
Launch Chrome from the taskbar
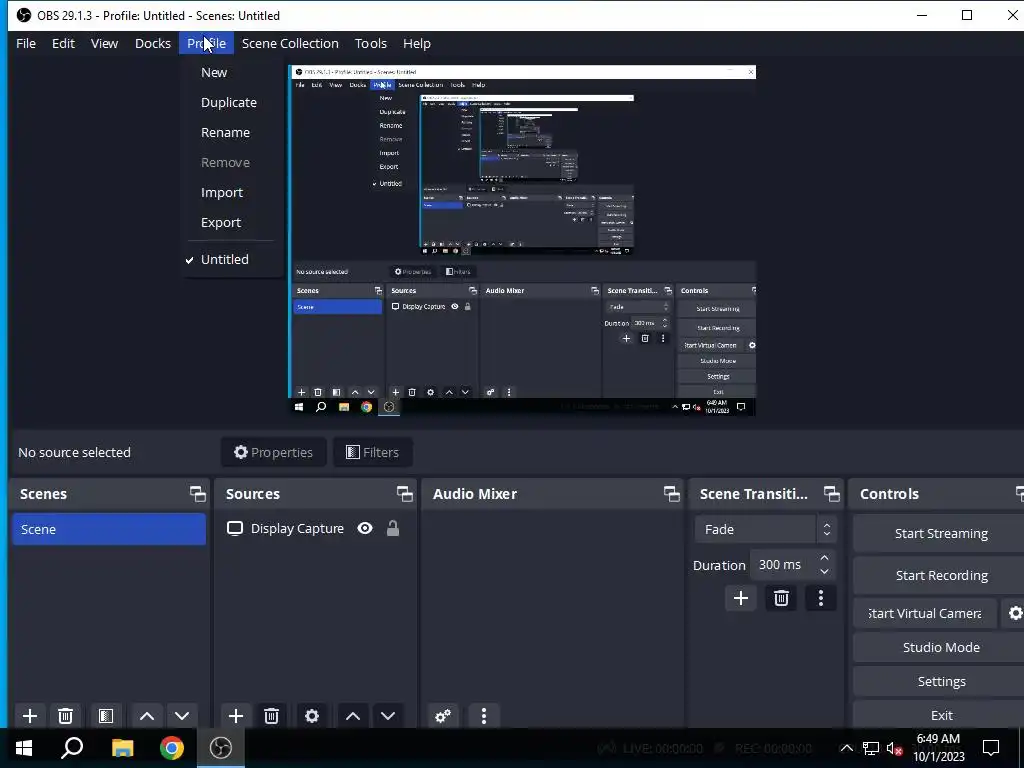[x=172, y=748]
